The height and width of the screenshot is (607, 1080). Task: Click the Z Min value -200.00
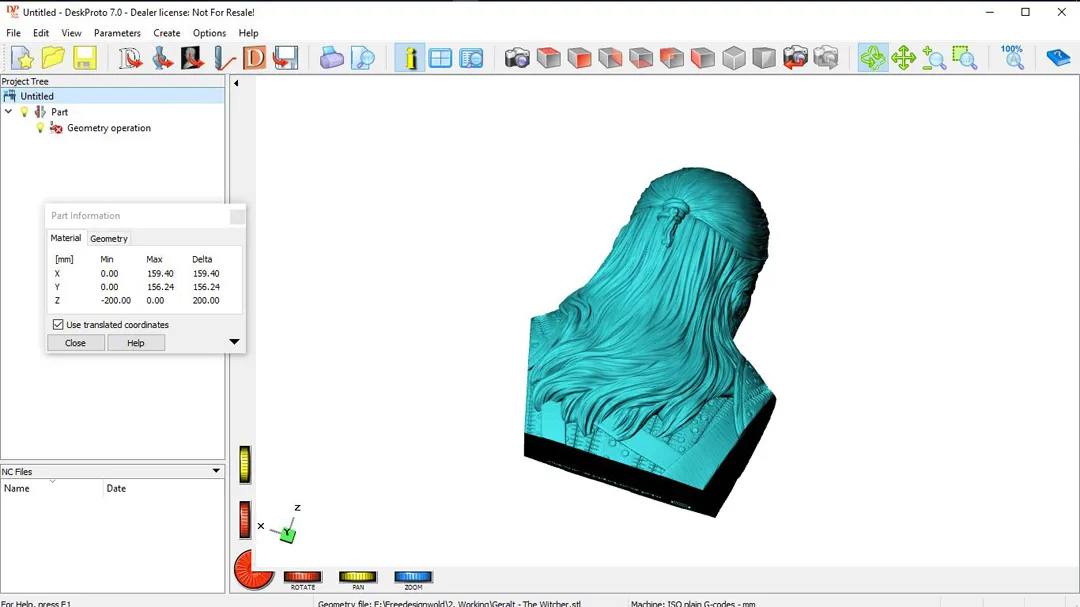click(x=116, y=300)
